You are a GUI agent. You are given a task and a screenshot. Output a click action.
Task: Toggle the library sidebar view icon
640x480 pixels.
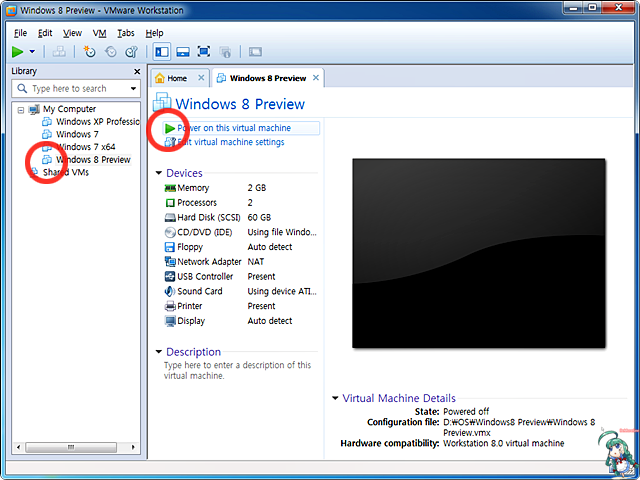[162, 52]
